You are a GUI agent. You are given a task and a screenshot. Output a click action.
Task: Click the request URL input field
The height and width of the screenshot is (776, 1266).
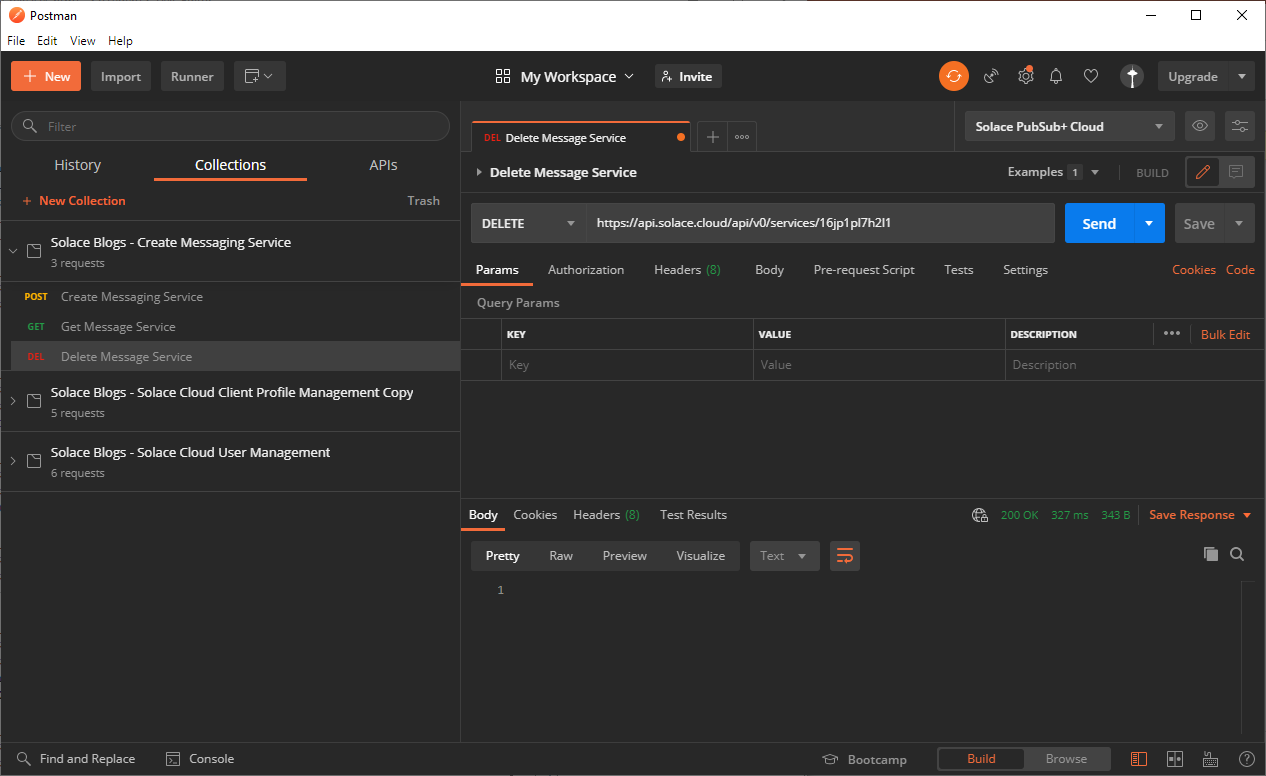click(x=820, y=223)
